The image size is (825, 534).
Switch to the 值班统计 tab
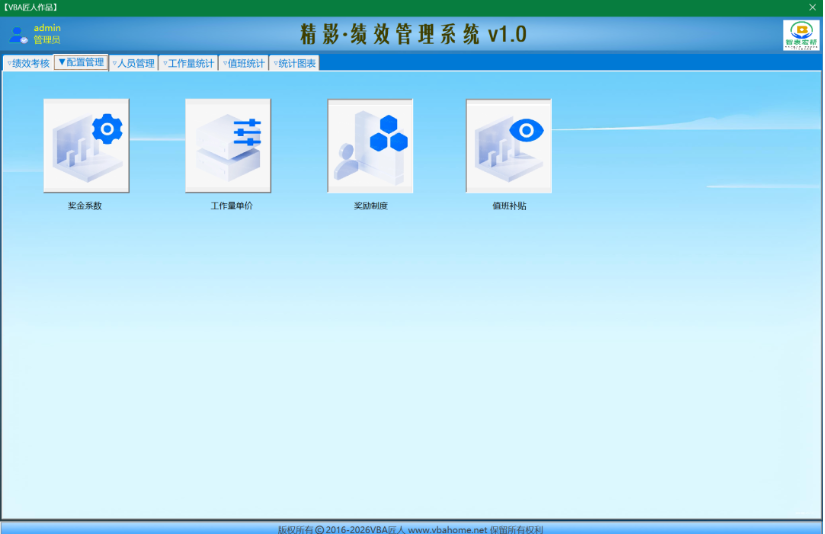[244, 63]
